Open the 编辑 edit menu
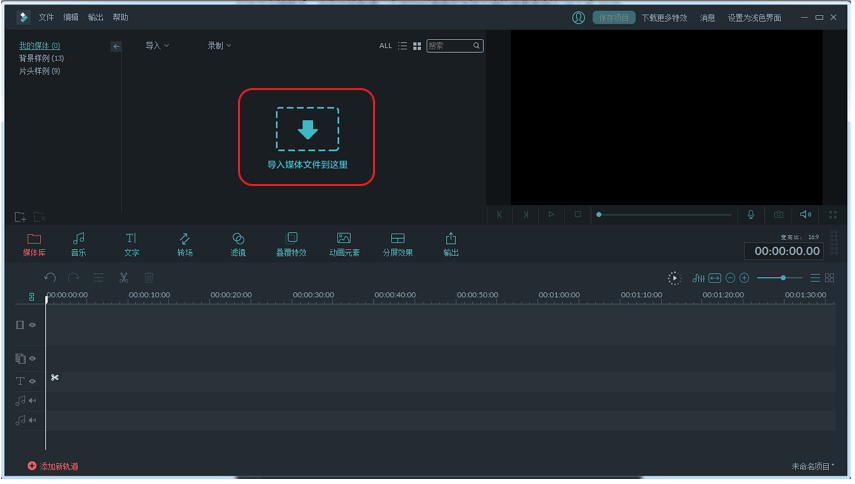 coord(71,17)
